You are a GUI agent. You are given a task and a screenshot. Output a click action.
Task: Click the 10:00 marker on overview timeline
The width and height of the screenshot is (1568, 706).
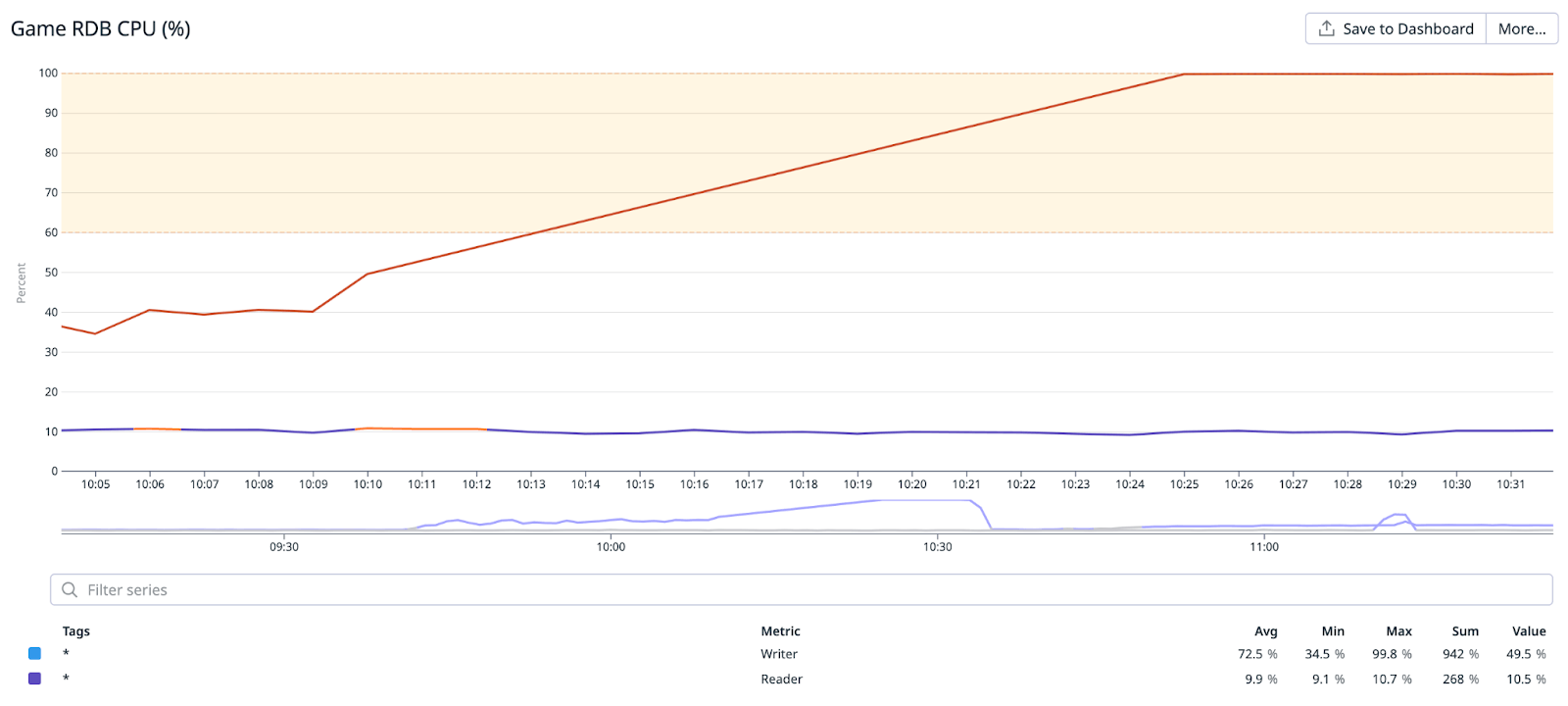pyautogui.click(x=611, y=546)
